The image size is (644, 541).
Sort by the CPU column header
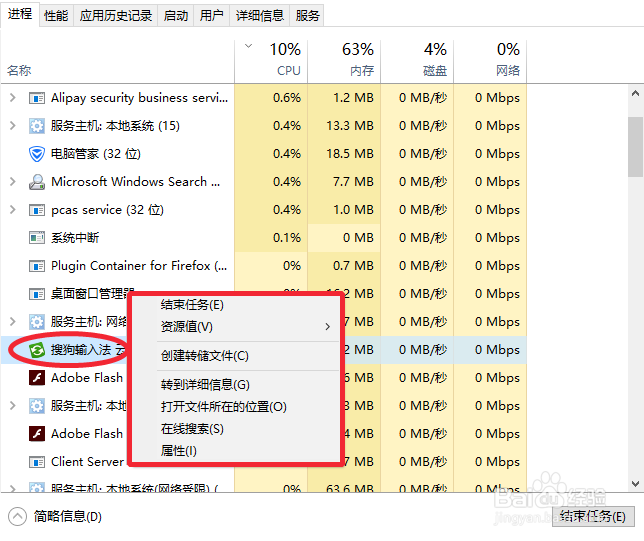pyautogui.click(x=271, y=62)
